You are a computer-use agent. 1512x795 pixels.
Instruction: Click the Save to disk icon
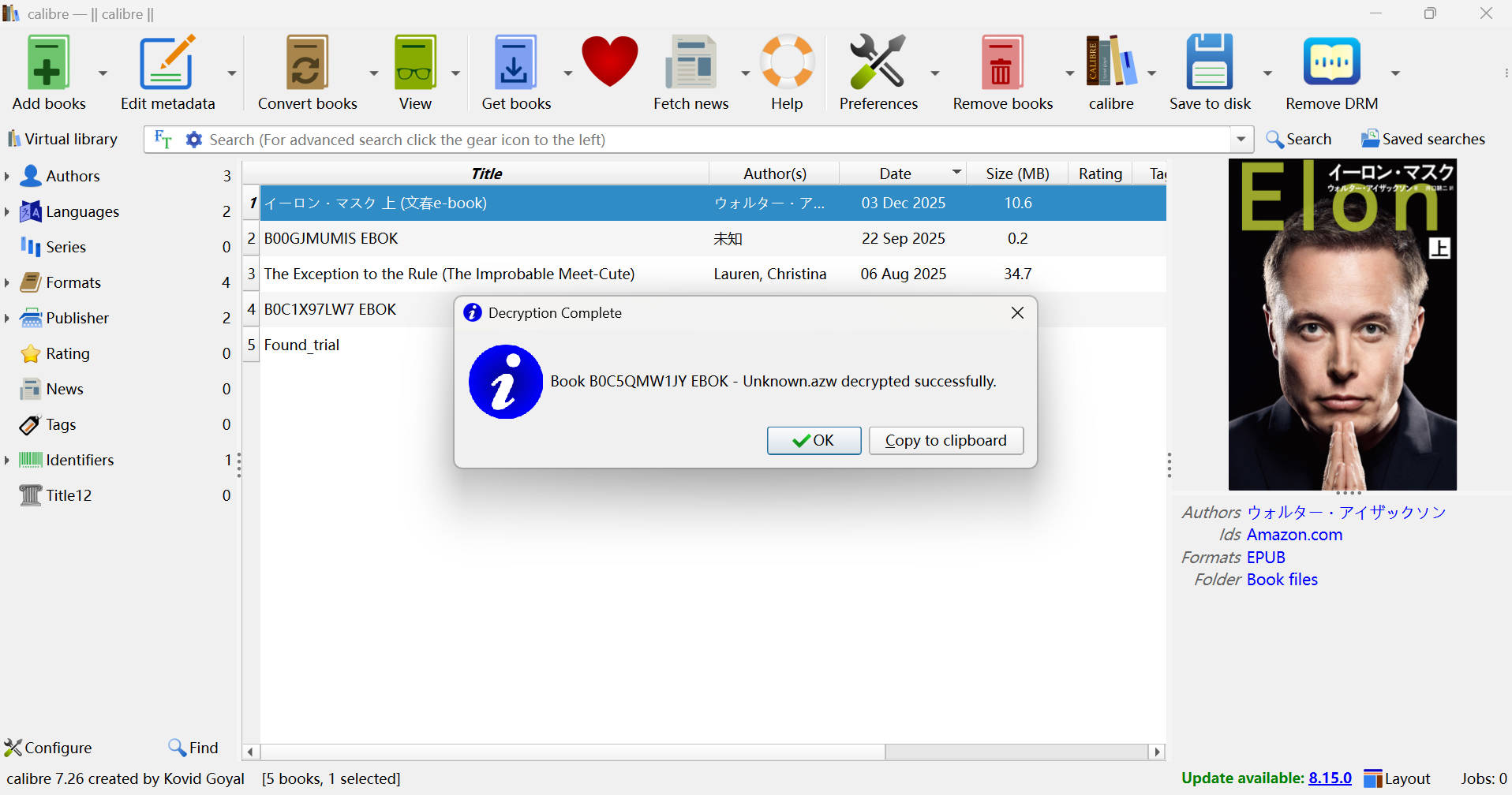pyautogui.click(x=1210, y=62)
